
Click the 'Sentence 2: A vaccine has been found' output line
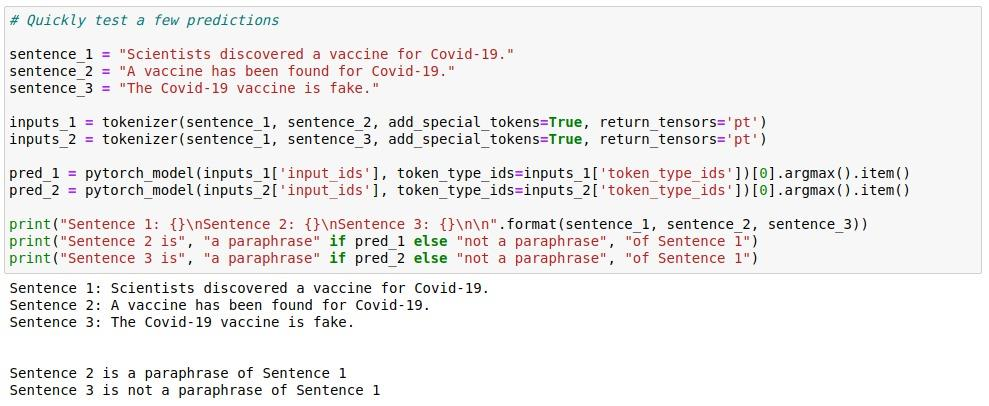point(219,306)
